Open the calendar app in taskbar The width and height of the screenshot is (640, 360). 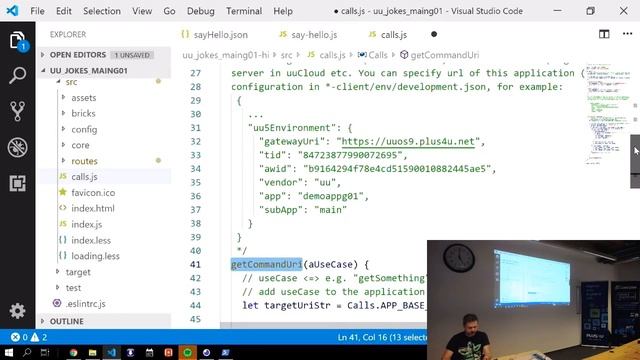tap(149, 352)
